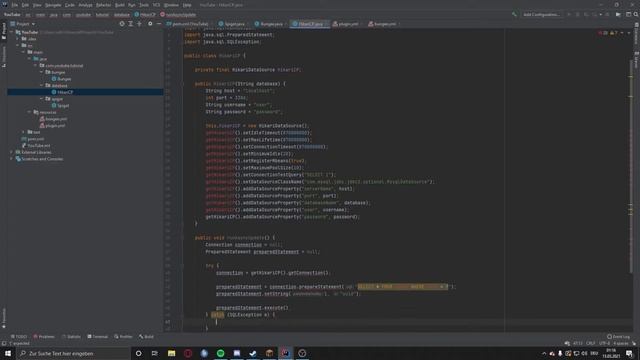Open the Problems tool window
The height and width of the screenshot is (360, 640).
[44, 337]
